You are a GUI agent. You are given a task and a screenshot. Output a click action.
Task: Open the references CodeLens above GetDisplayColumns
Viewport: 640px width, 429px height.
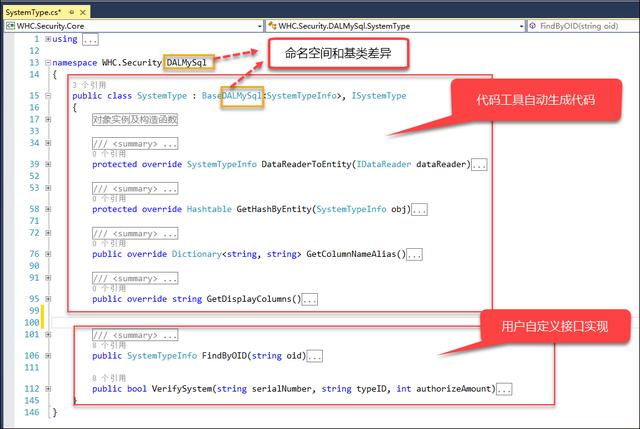click(109, 289)
